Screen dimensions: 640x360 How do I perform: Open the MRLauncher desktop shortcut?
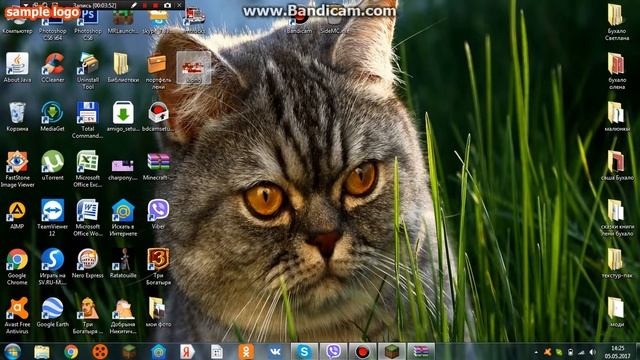(x=123, y=21)
